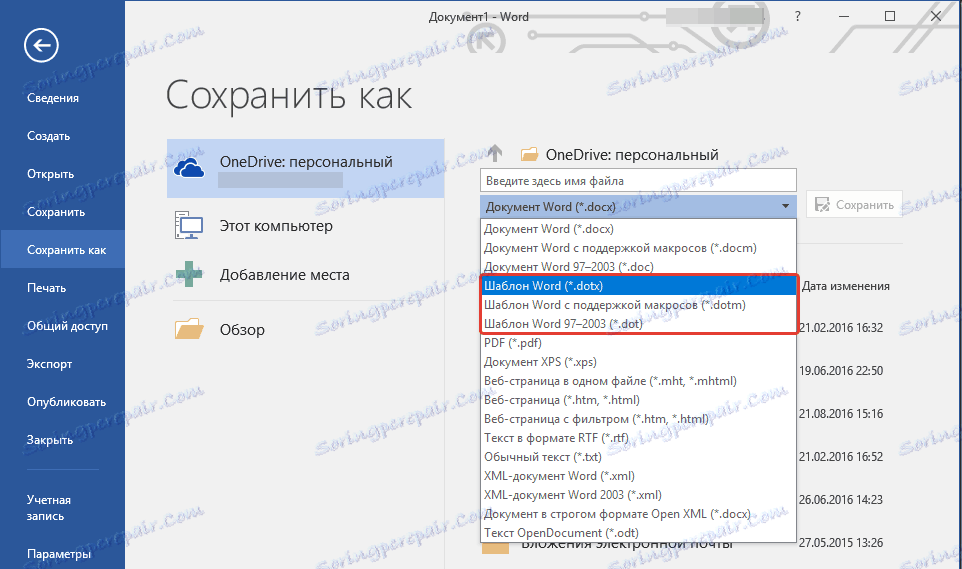Image resolution: width=962 pixels, height=569 pixels.
Task: Click Закрыть in the sidebar
Action: (x=50, y=440)
